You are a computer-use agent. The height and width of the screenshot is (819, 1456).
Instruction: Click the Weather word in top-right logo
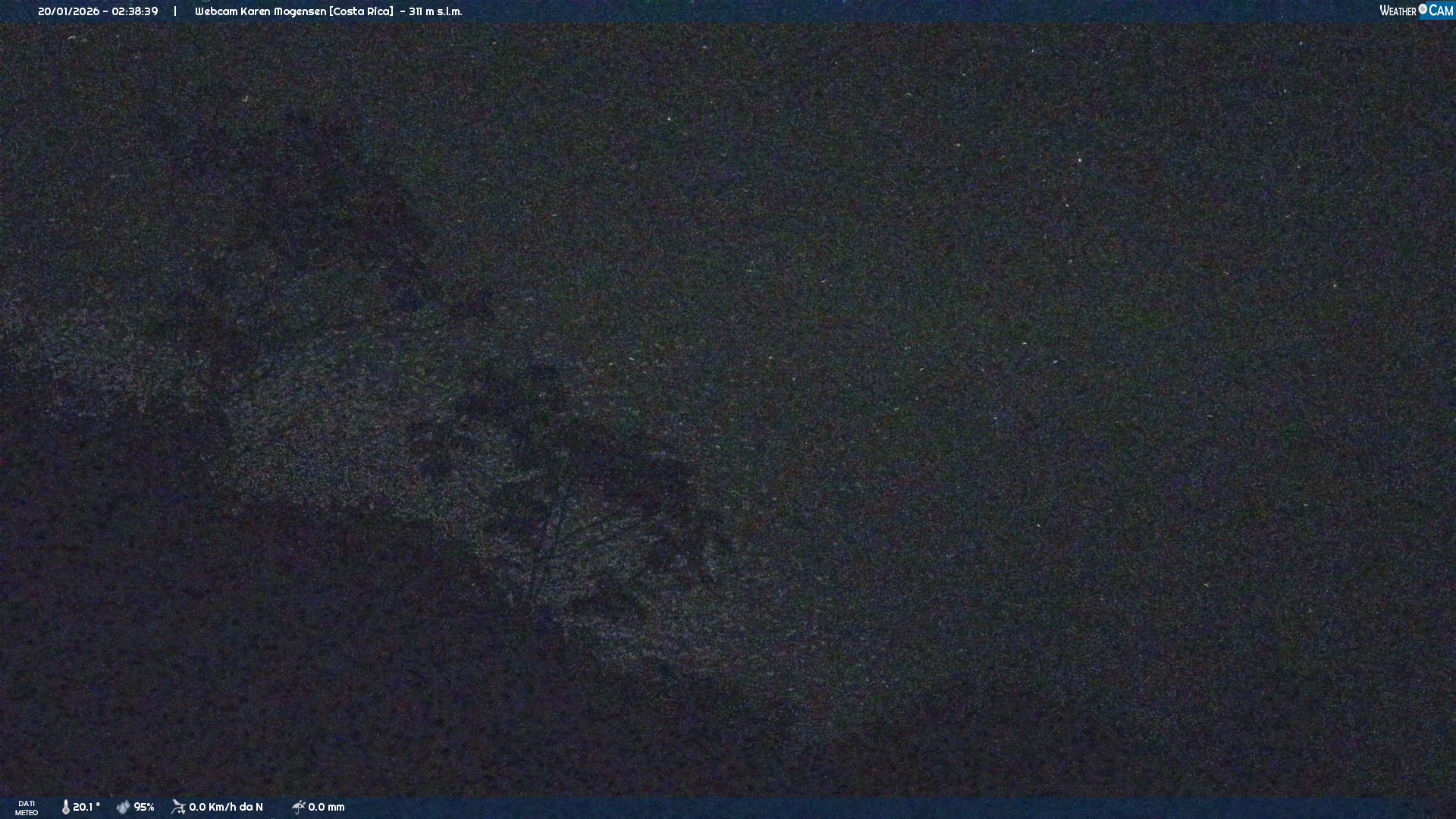1398,11
